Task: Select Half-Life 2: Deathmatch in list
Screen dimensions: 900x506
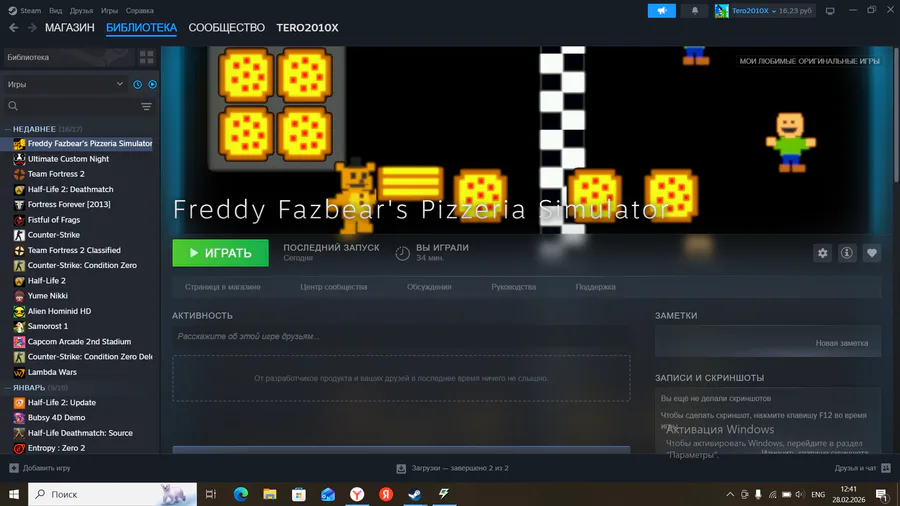Action: [71, 189]
